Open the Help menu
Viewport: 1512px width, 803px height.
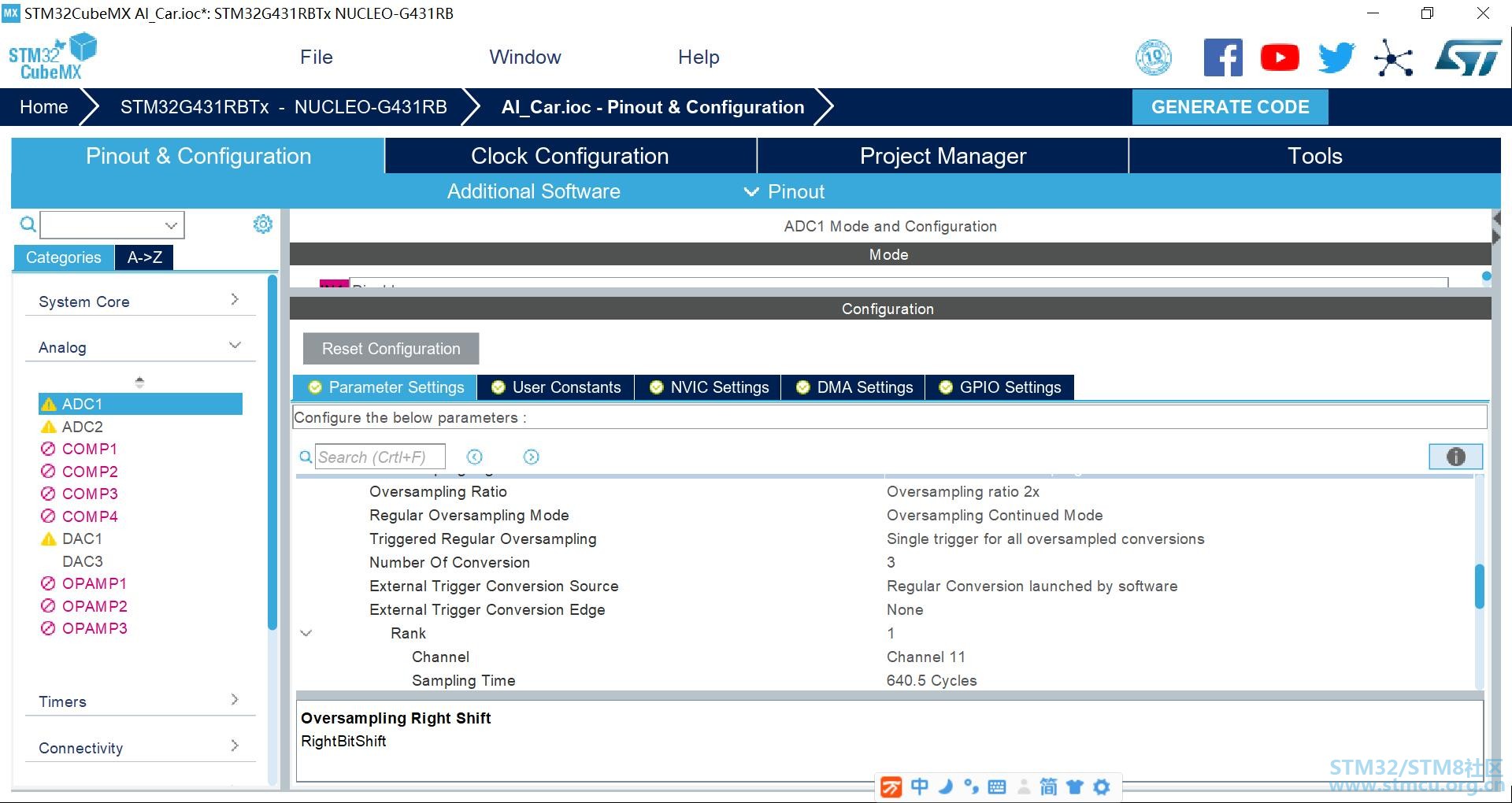[699, 57]
